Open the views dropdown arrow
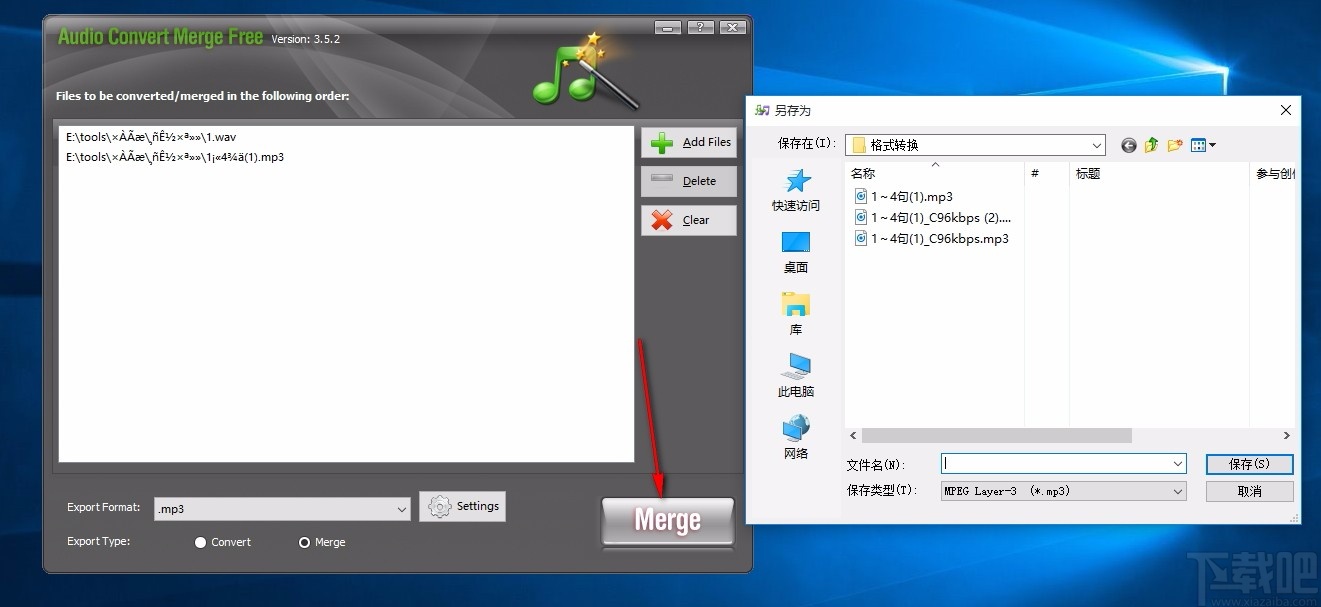Viewport: 1321px width, 607px height. (x=1213, y=145)
